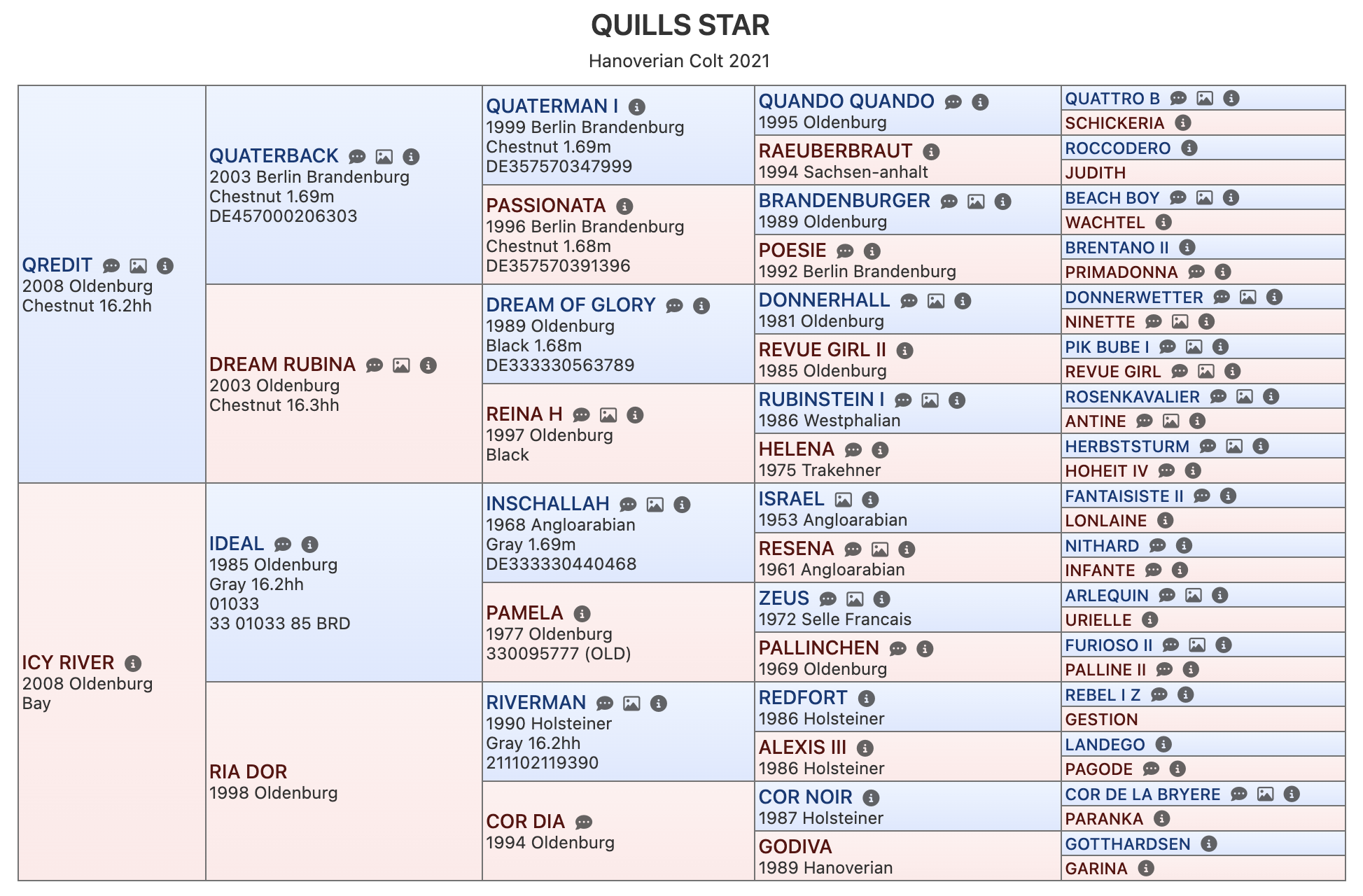Open comments icon next to QREDIT

111,266
